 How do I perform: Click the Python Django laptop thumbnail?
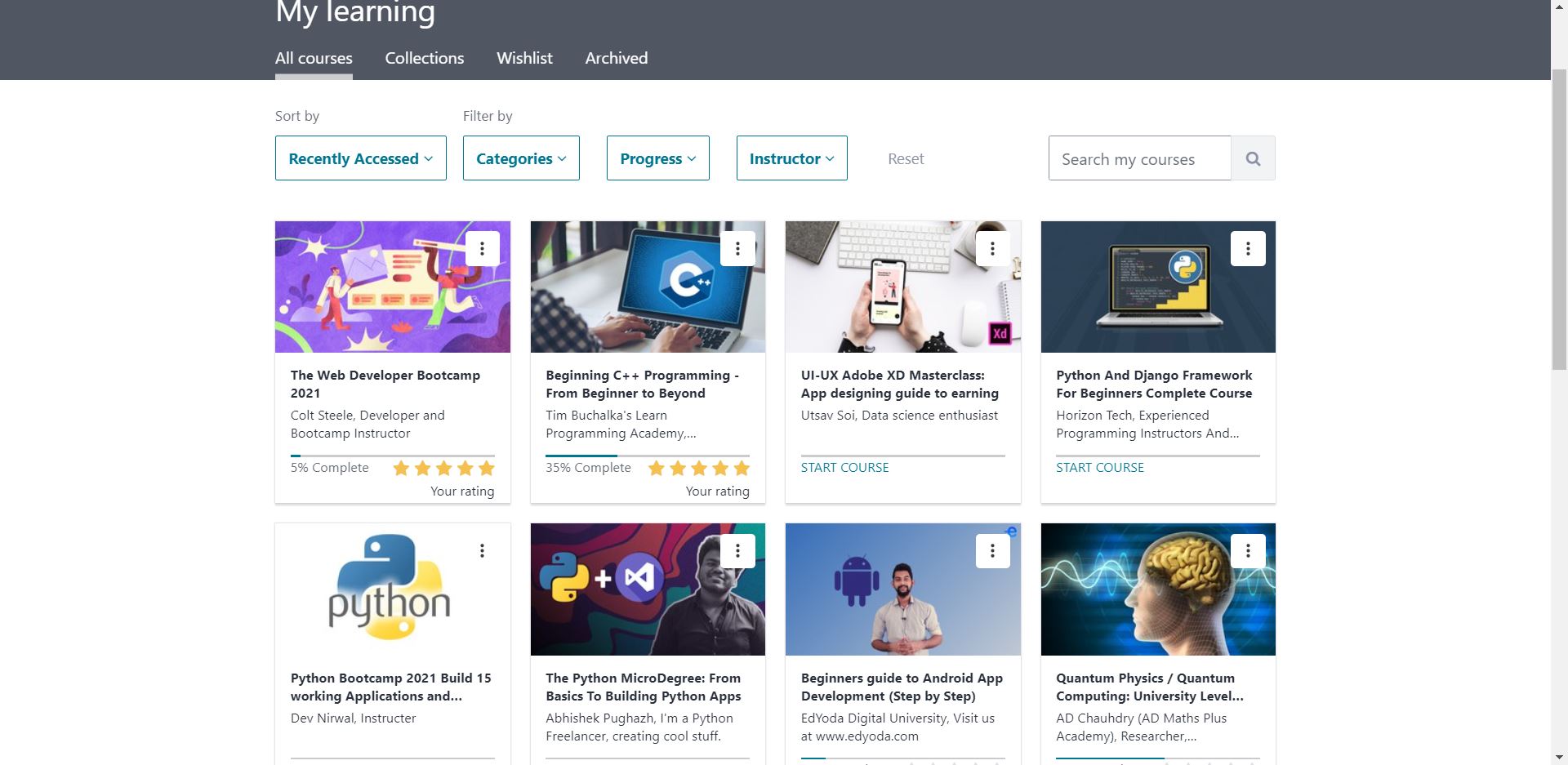(1158, 287)
